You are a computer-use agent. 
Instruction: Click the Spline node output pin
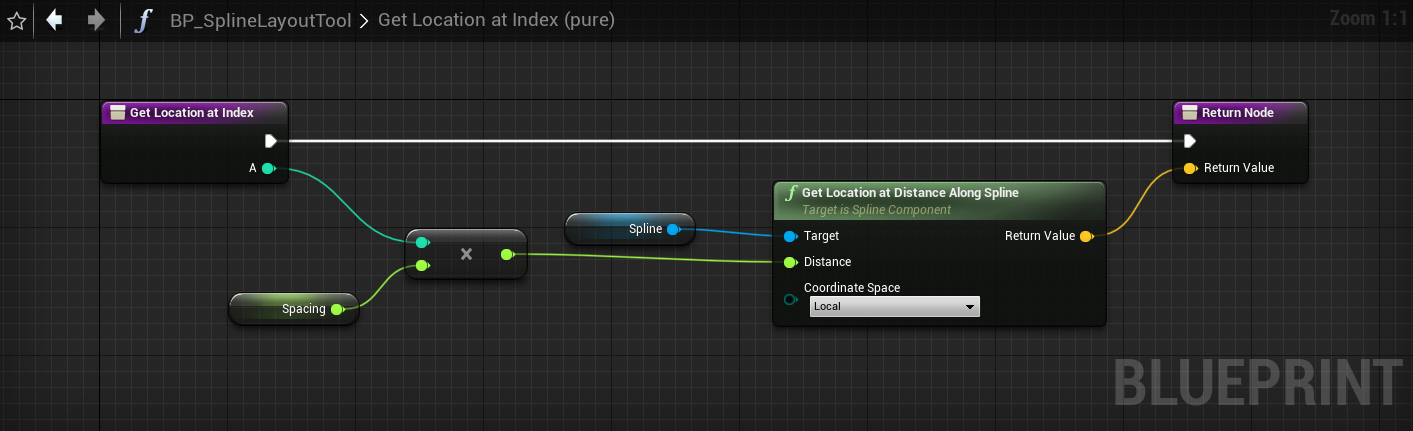pyautogui.click(x=673, y=229)
